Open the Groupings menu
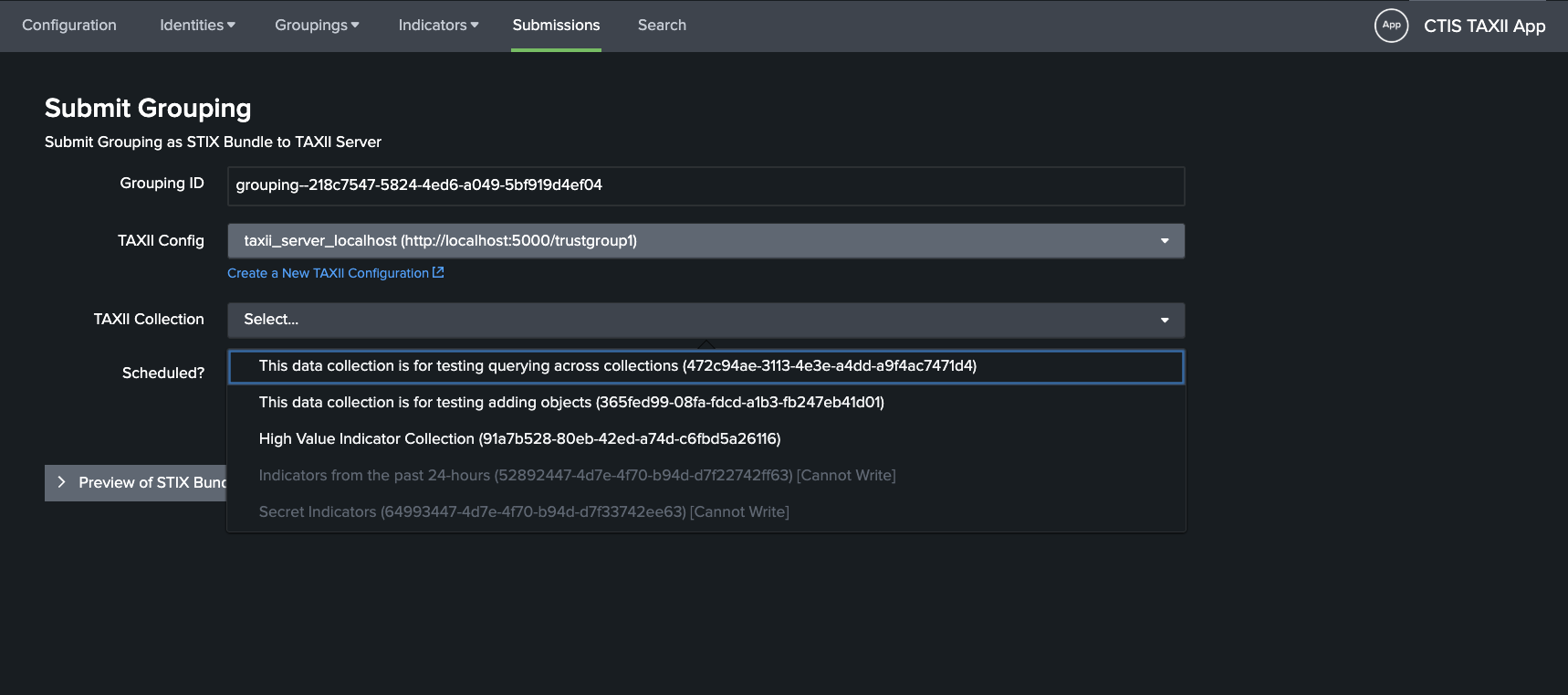 (317, 26)
